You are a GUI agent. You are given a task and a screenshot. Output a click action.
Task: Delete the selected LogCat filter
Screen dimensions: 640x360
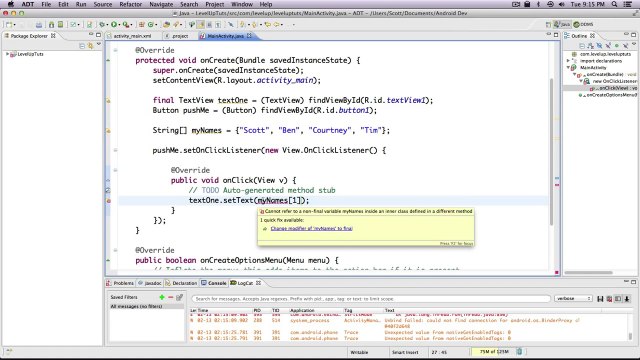[171, 297]
